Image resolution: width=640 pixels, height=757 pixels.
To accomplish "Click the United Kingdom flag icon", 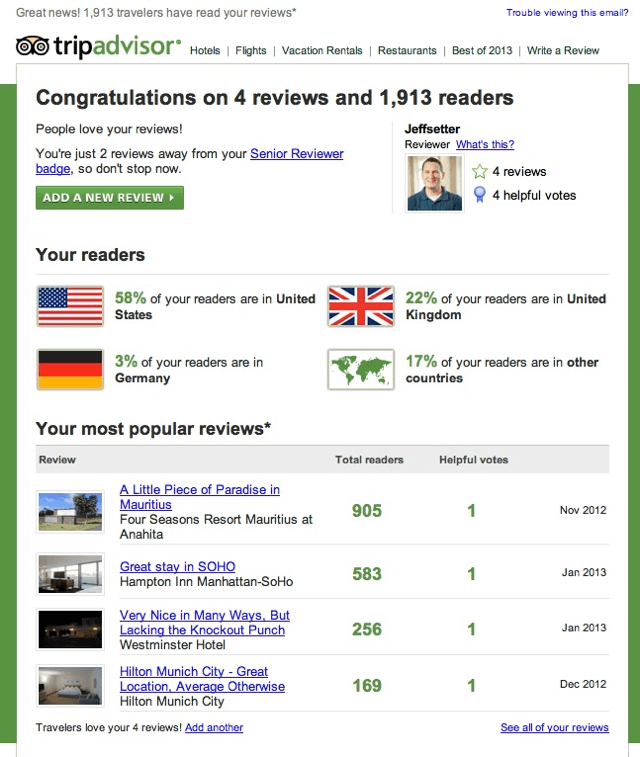I will 361,306.
